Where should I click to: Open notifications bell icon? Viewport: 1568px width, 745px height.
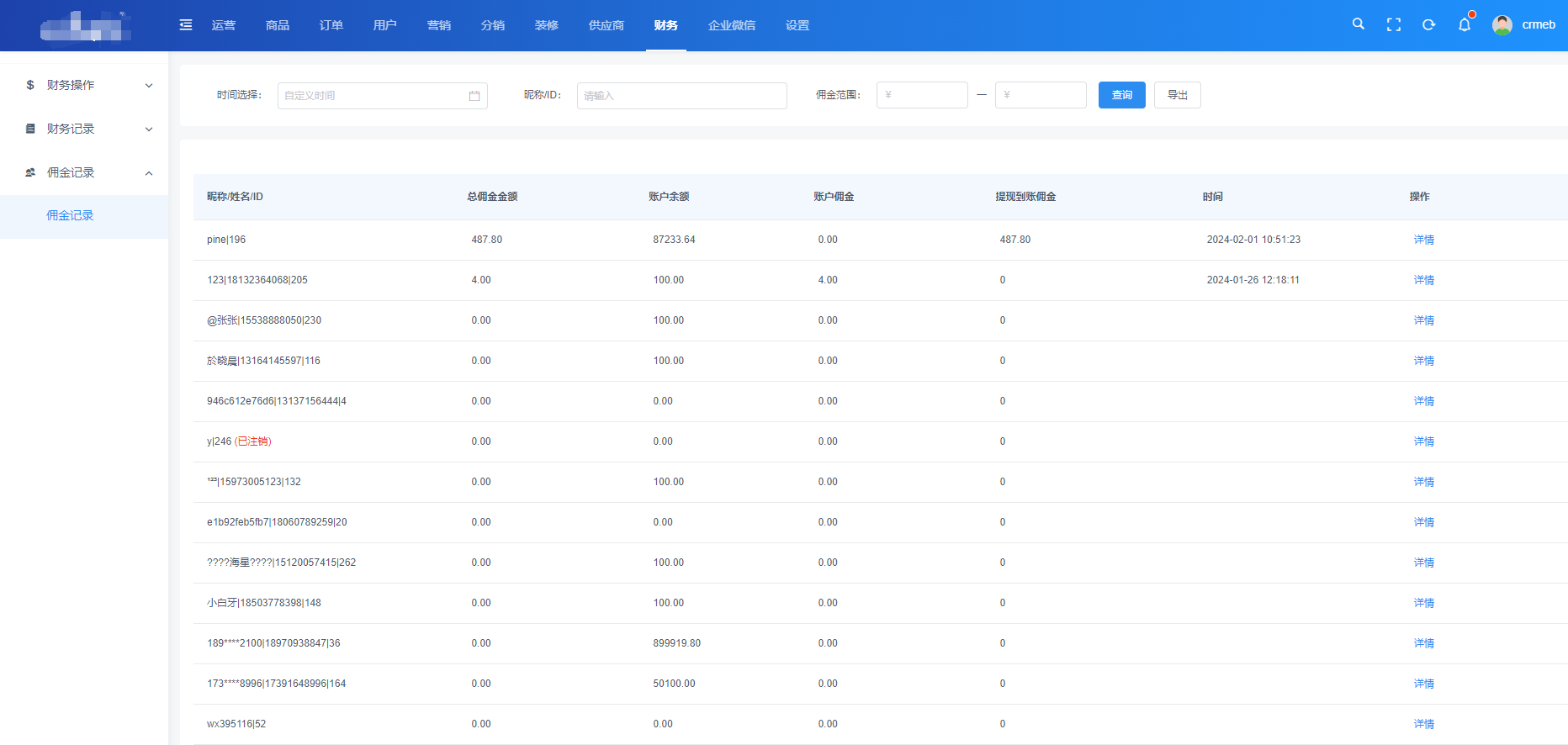pyautogui.click(x=1465, y=25)
